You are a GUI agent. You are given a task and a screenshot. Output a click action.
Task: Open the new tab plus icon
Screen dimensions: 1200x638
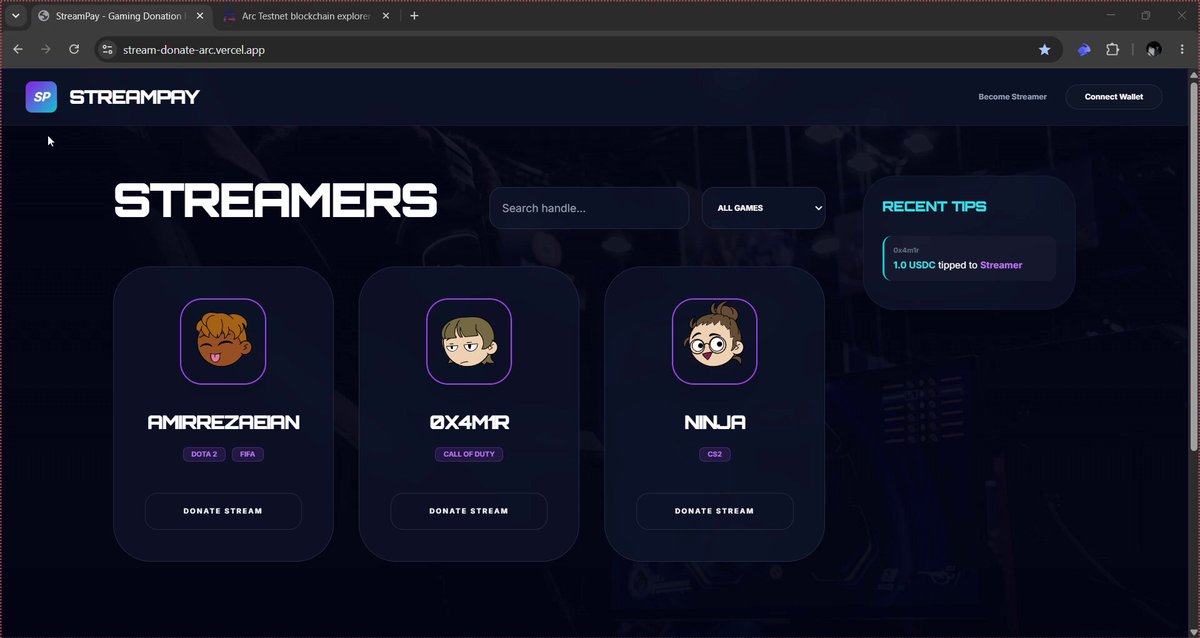pos(414,16)
